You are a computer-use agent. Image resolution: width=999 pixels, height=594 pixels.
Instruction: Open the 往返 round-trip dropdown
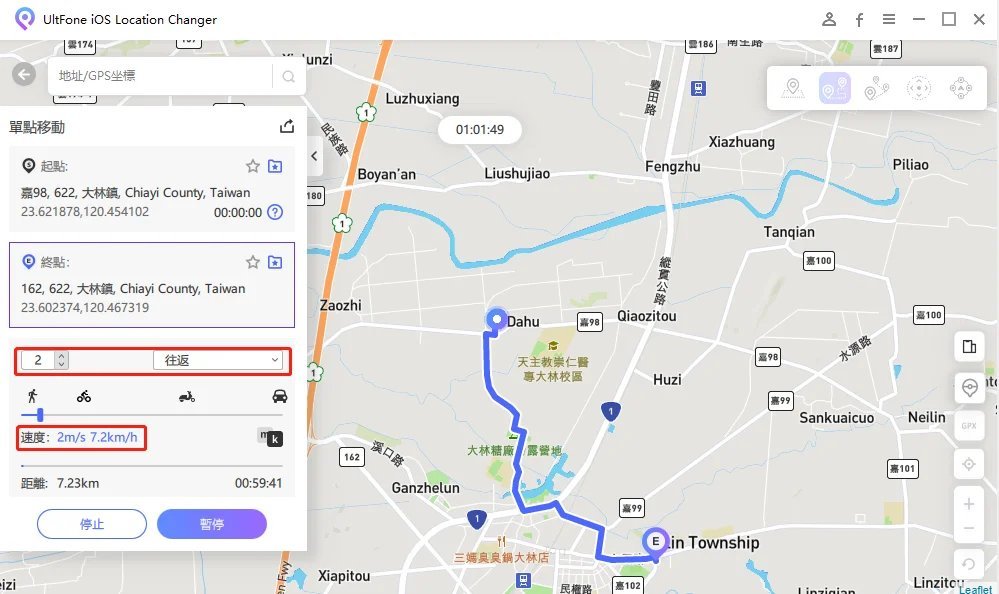(x=218, y=360)
